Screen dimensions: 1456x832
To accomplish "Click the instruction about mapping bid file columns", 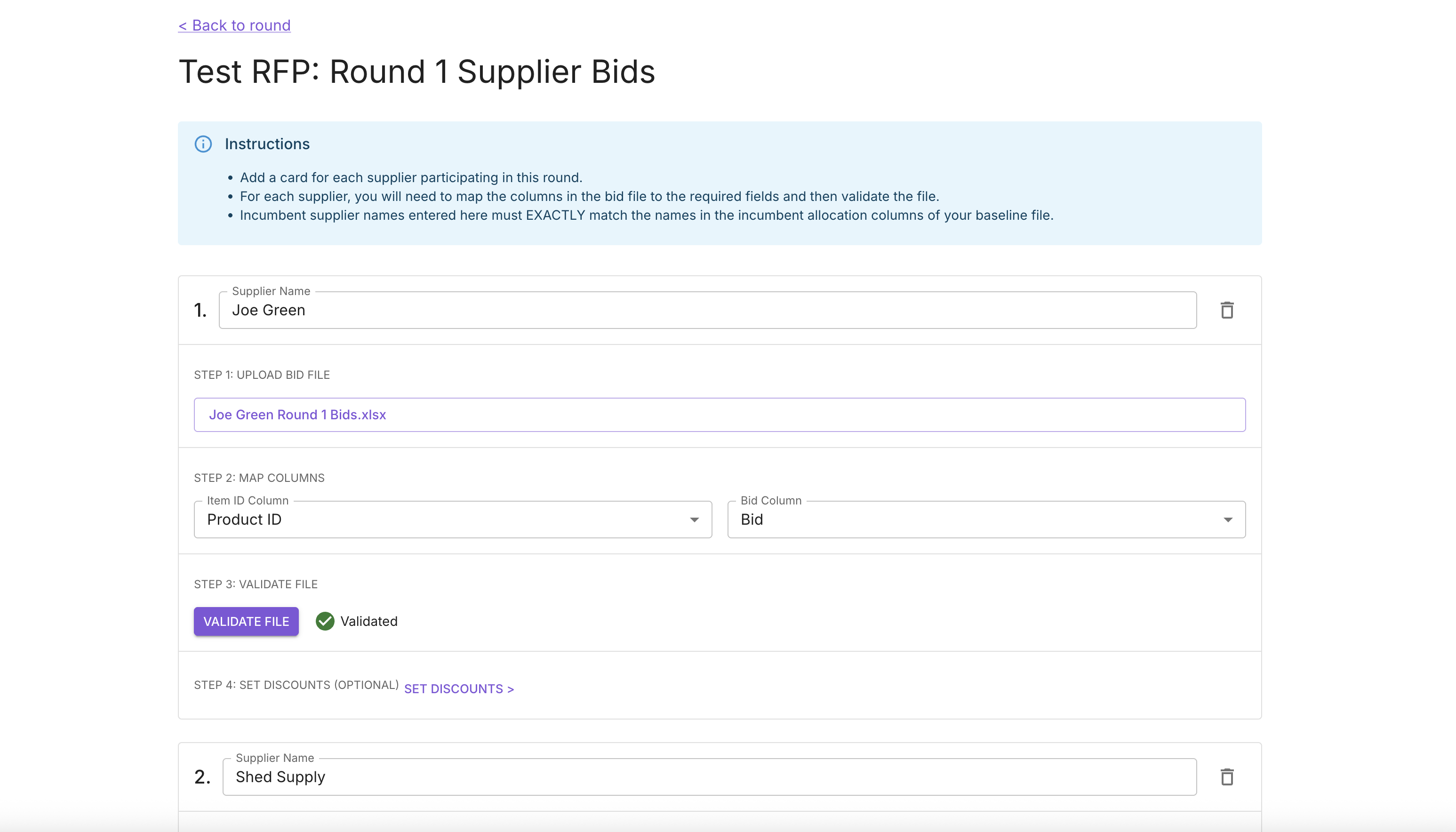I will pyautogui.click(x=589, y=197).
